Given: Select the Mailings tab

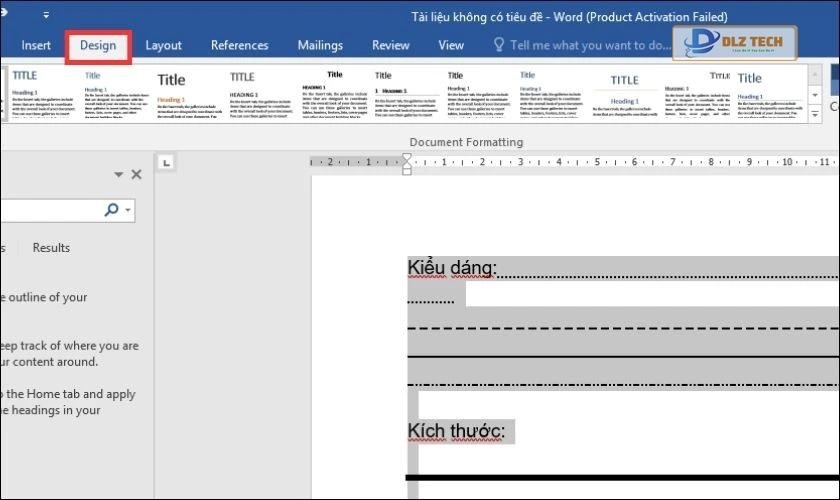Looking at the screenshot, I should point(320,45).
